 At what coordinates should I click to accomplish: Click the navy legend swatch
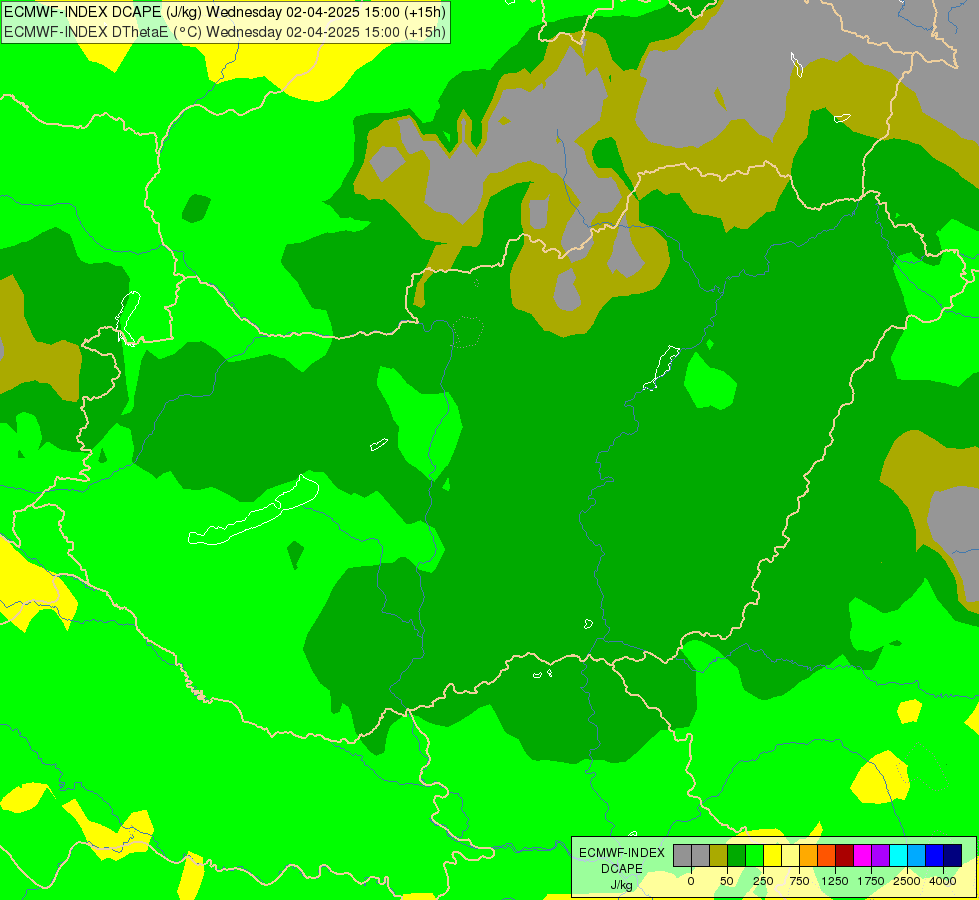[x=952, y=855]
